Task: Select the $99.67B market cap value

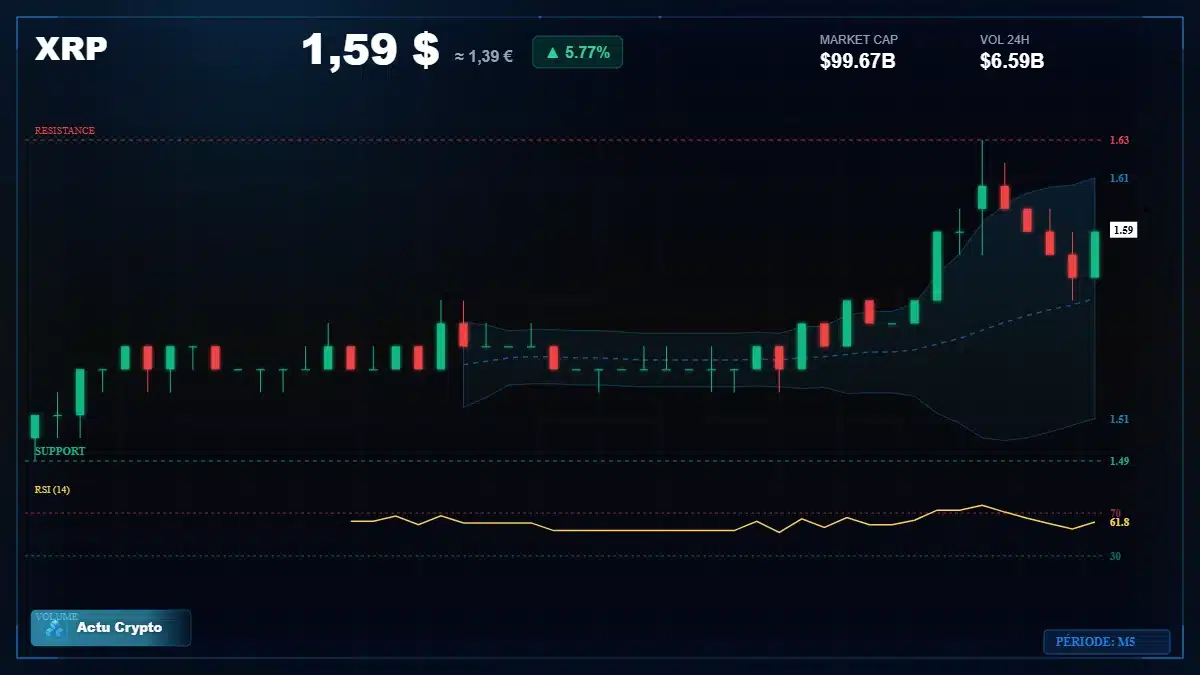Action: coord(857,61)
